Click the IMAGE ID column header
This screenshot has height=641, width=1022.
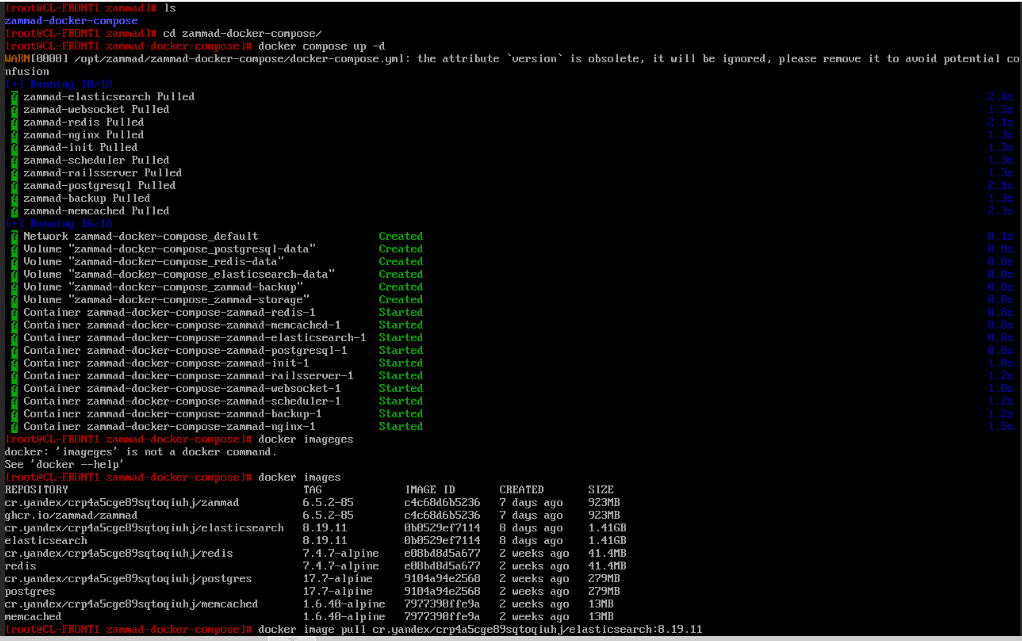pos(429,490)
